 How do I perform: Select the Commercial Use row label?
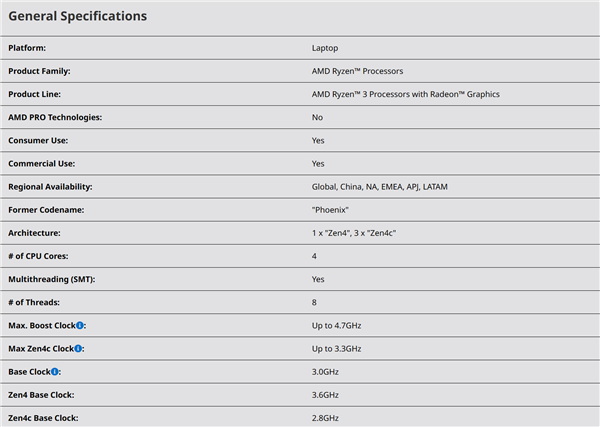42,164
